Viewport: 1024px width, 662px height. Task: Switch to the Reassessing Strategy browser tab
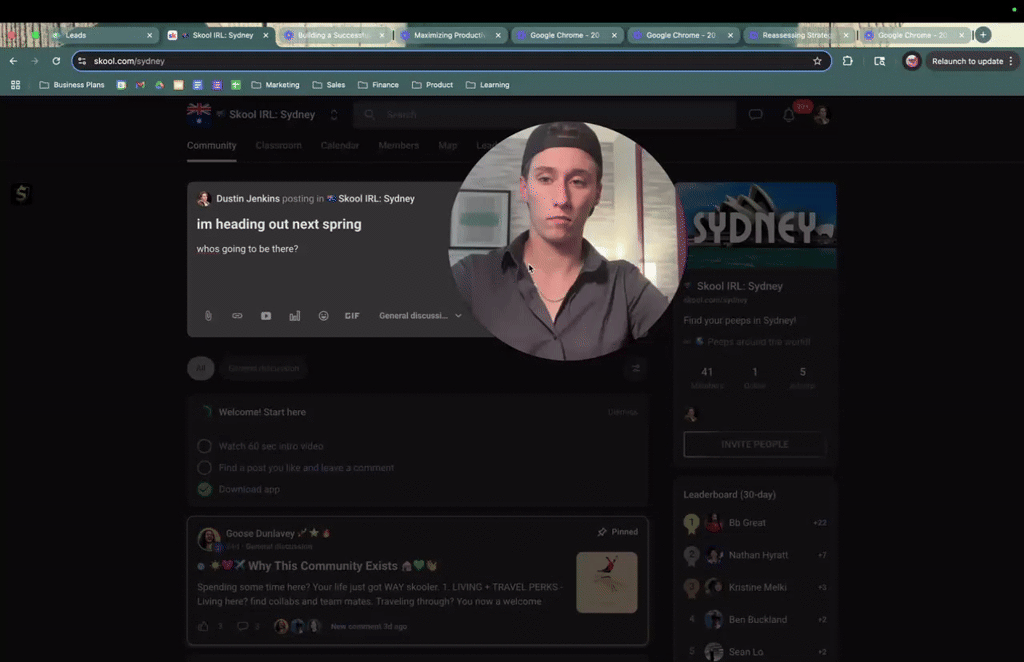[797, 35]
